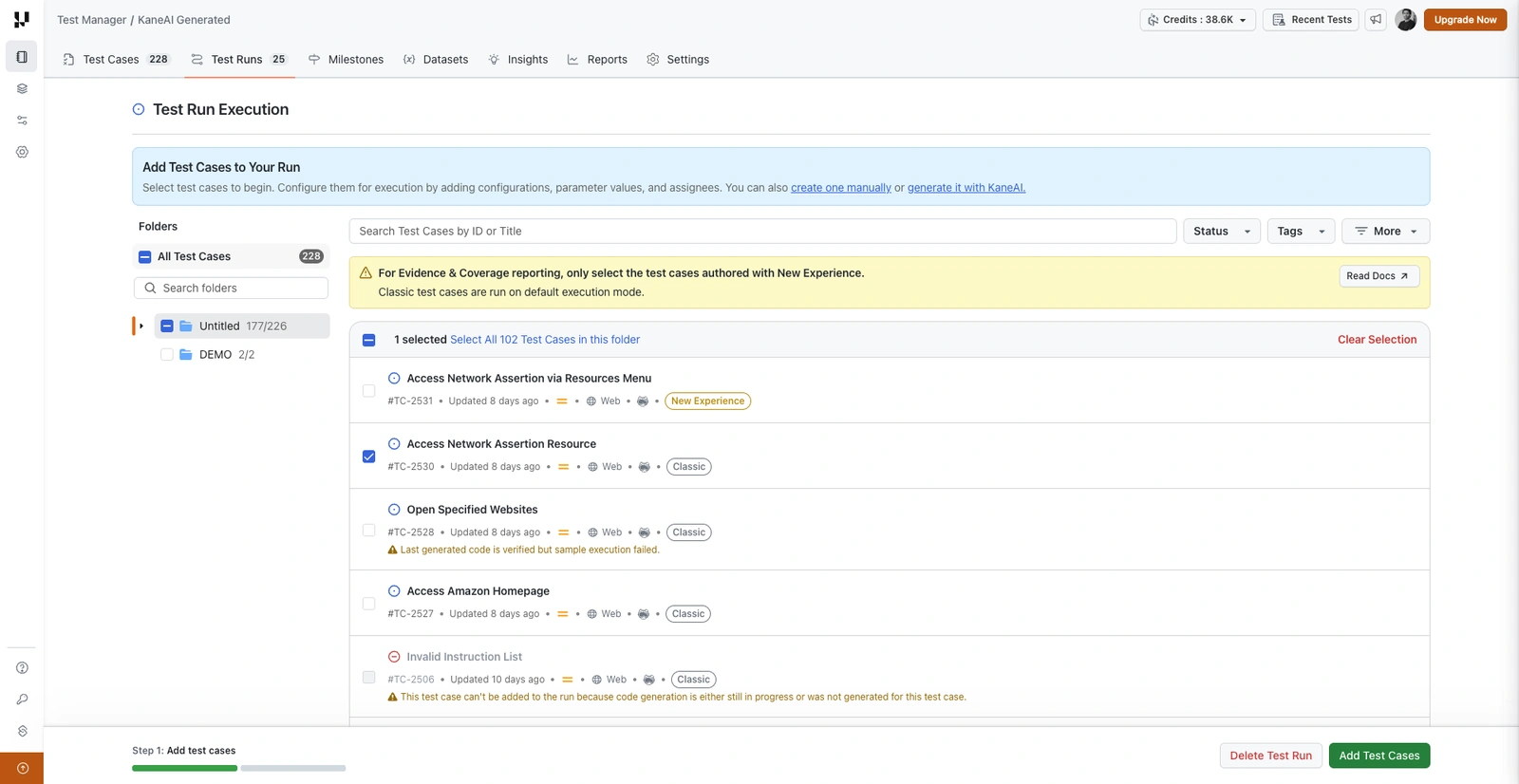The width and height of the screenshot is (1519, 784).
Task: Check the Access Amazon Homepage checkbox
Action: point(369,604)
